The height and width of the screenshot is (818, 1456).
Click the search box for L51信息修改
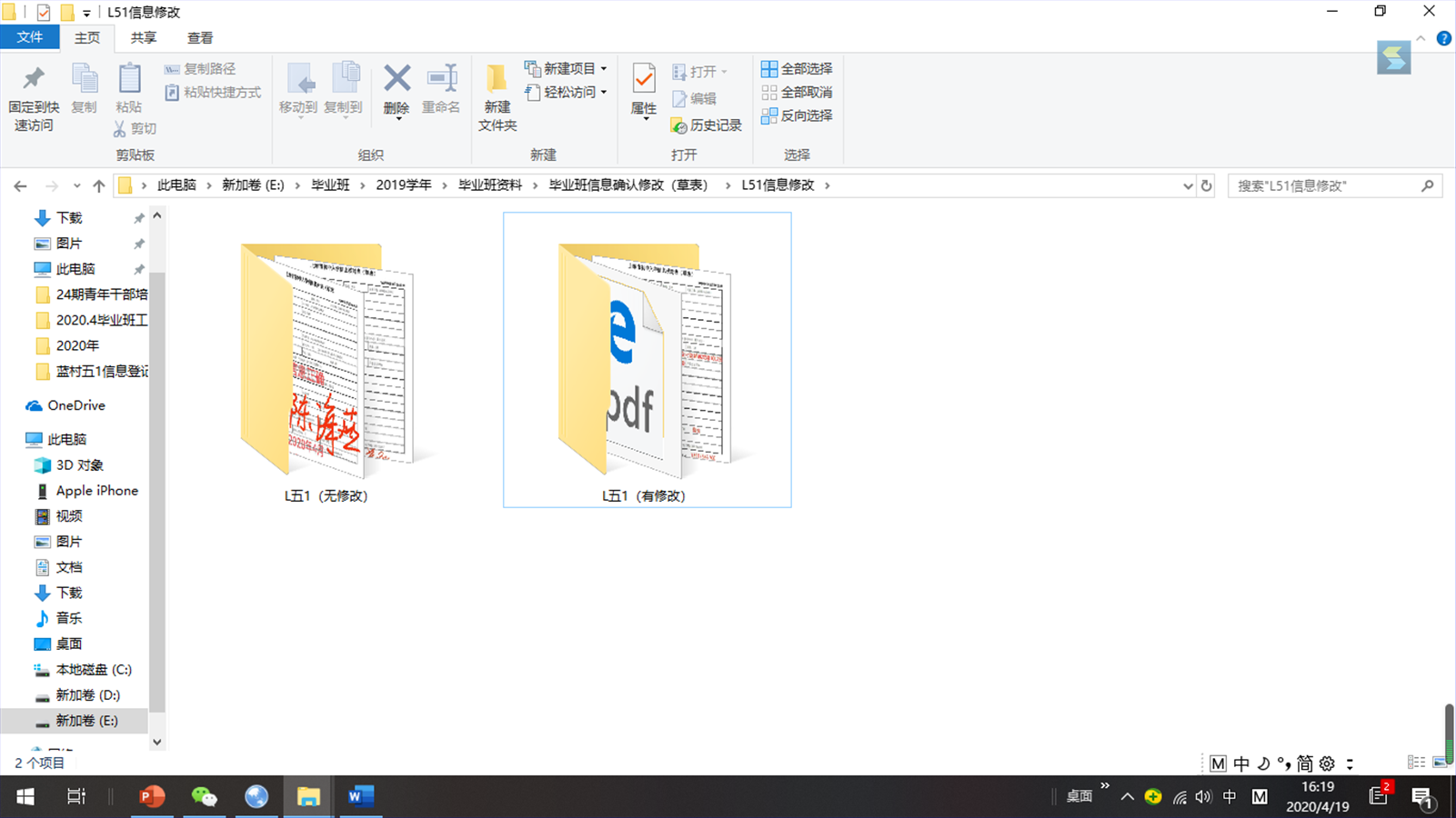pos(1323,185)
